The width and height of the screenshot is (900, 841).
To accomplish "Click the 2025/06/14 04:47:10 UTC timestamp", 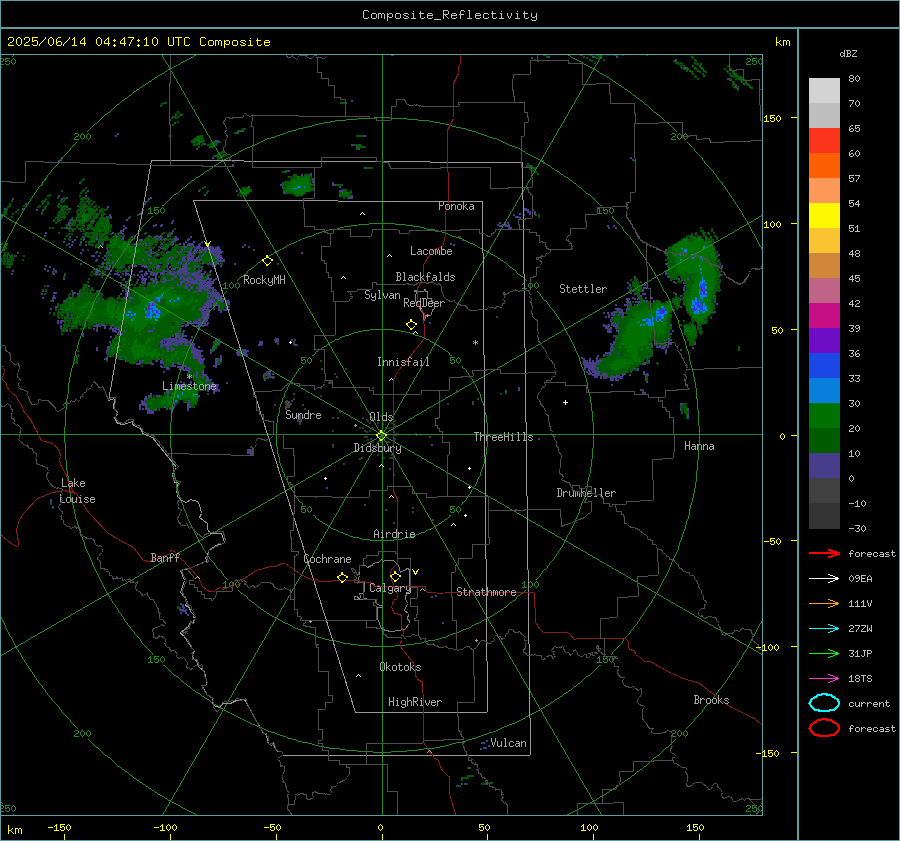I will point(138,42).
